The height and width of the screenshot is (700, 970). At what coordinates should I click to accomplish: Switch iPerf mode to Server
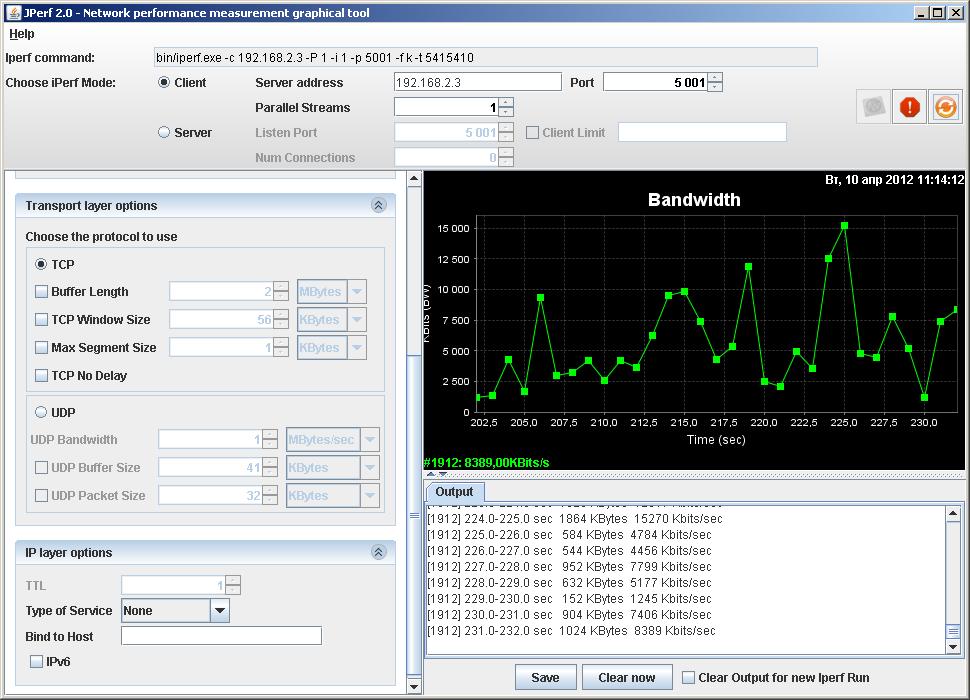click(164, 132)
